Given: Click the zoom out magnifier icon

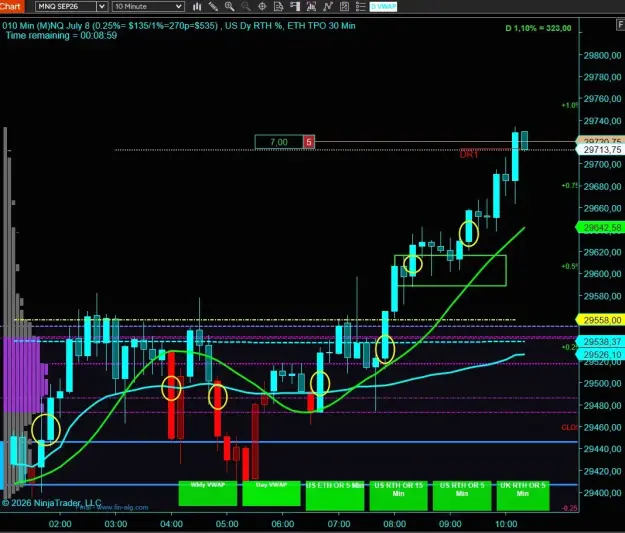Looking at the screenshot, I should coord(246,6).
